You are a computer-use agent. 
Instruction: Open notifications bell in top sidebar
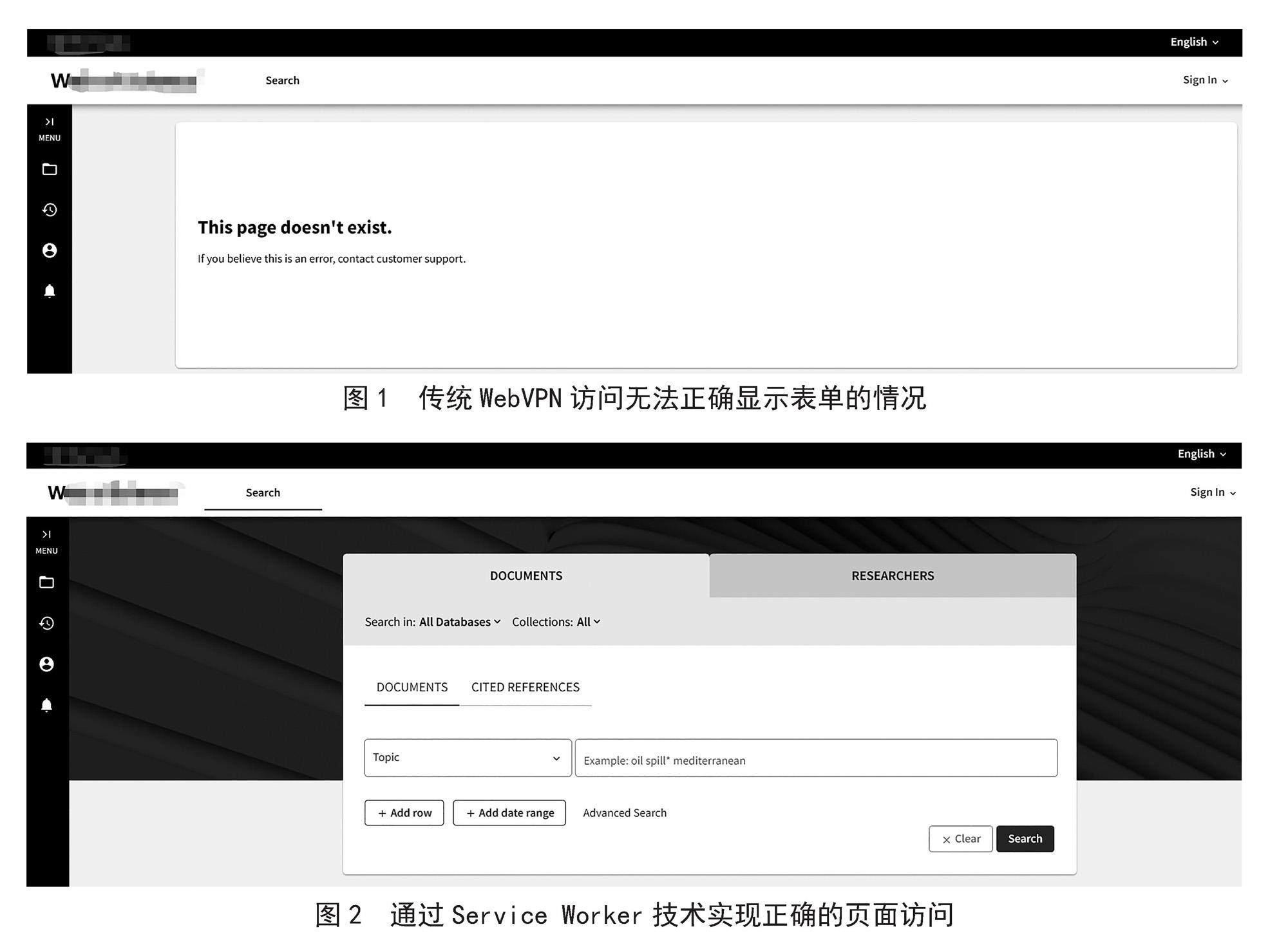(50, 291)
